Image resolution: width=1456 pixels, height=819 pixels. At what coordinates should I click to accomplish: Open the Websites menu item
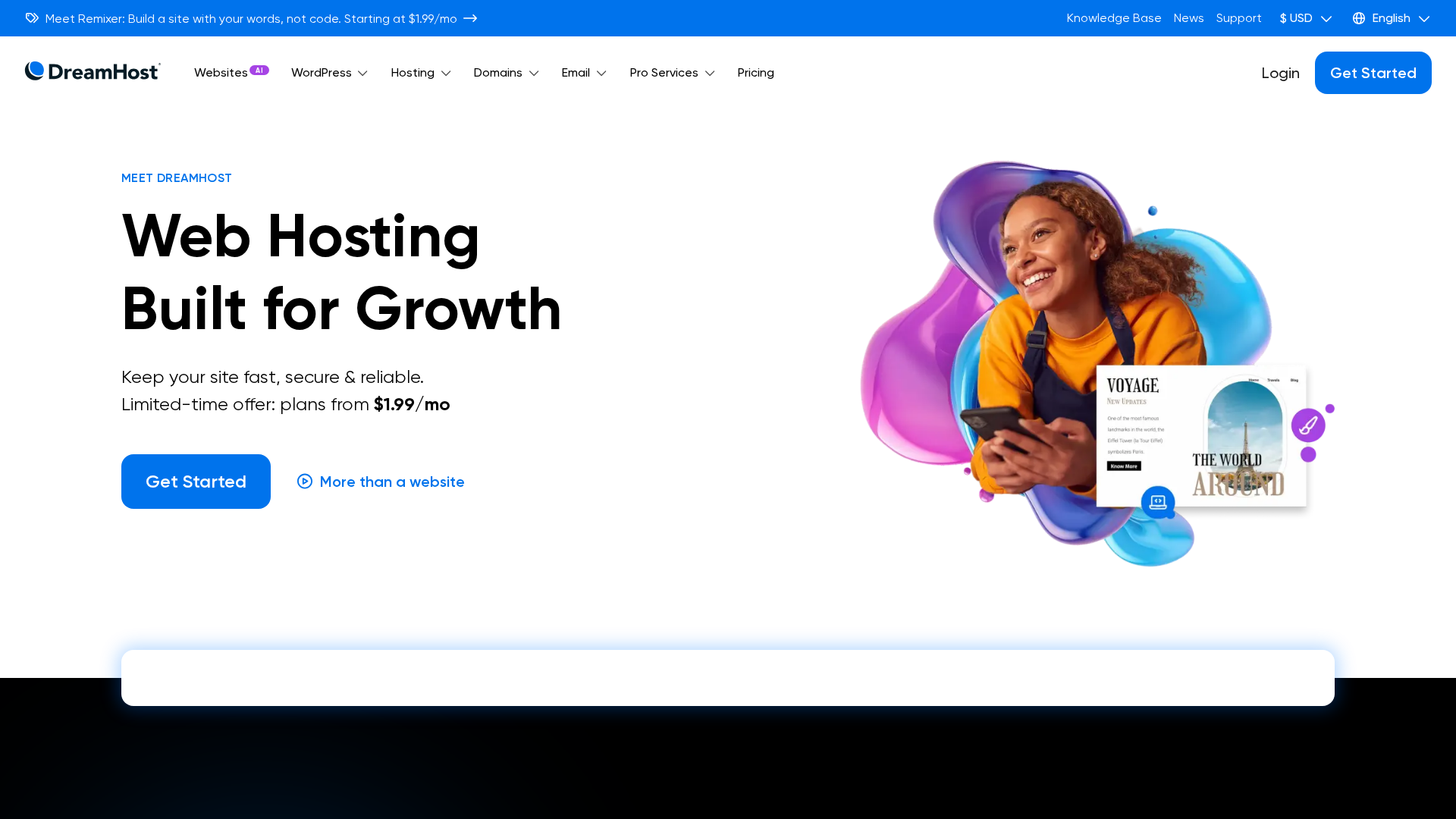click(231, 73)
